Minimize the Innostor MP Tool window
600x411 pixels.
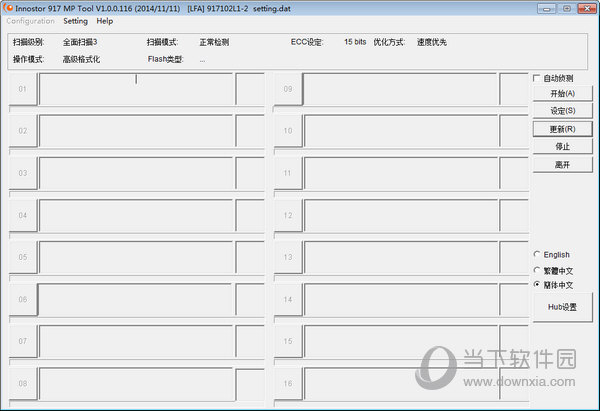(546, 8)
